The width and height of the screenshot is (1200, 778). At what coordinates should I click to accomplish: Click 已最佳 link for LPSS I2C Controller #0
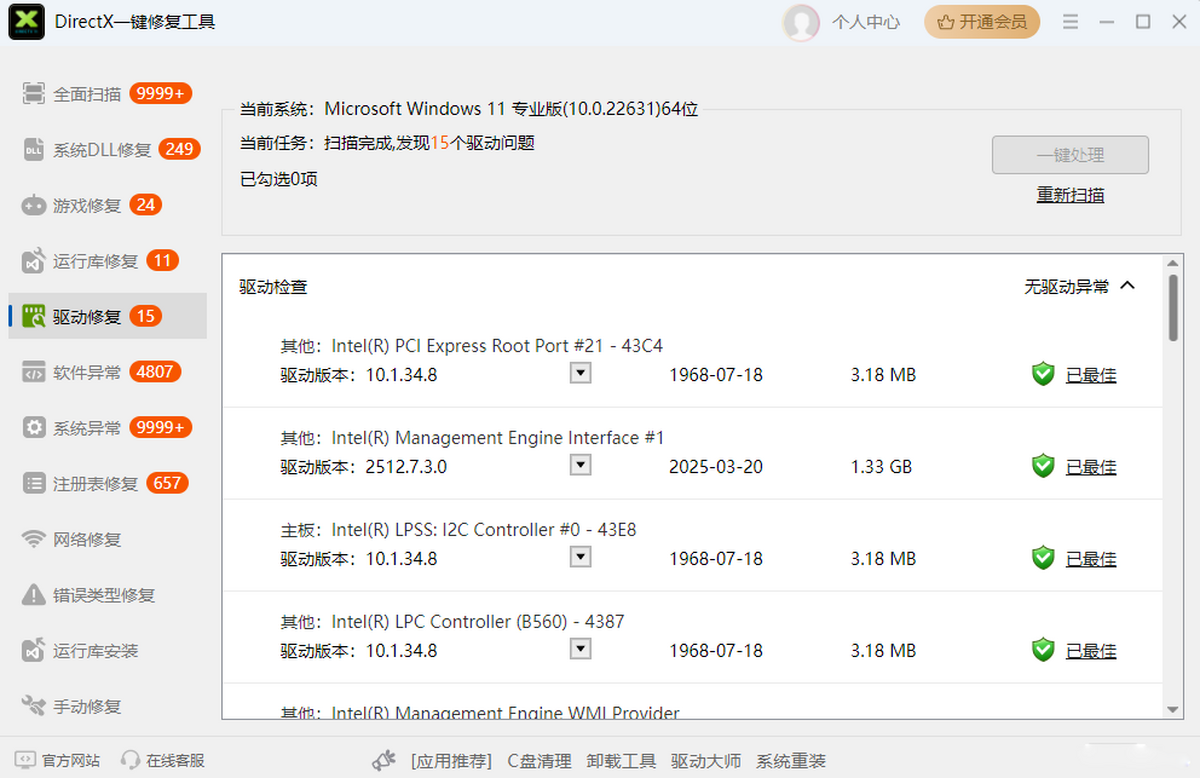[1091, 559]
